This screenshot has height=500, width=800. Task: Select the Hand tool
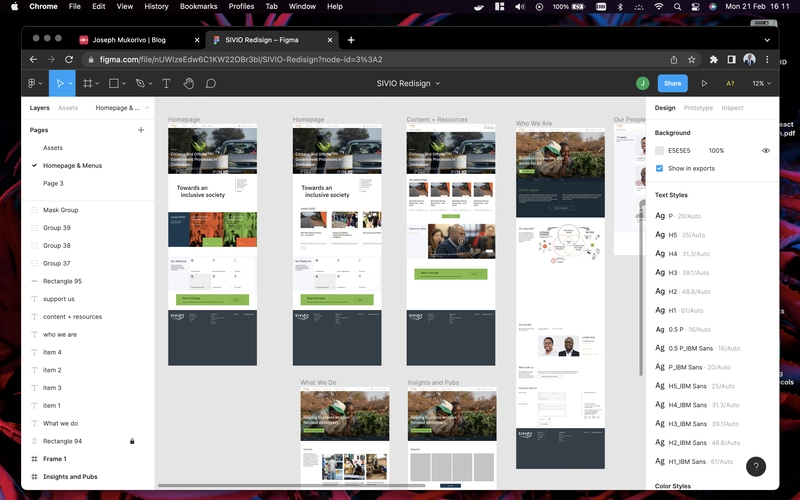pos(187,84)
